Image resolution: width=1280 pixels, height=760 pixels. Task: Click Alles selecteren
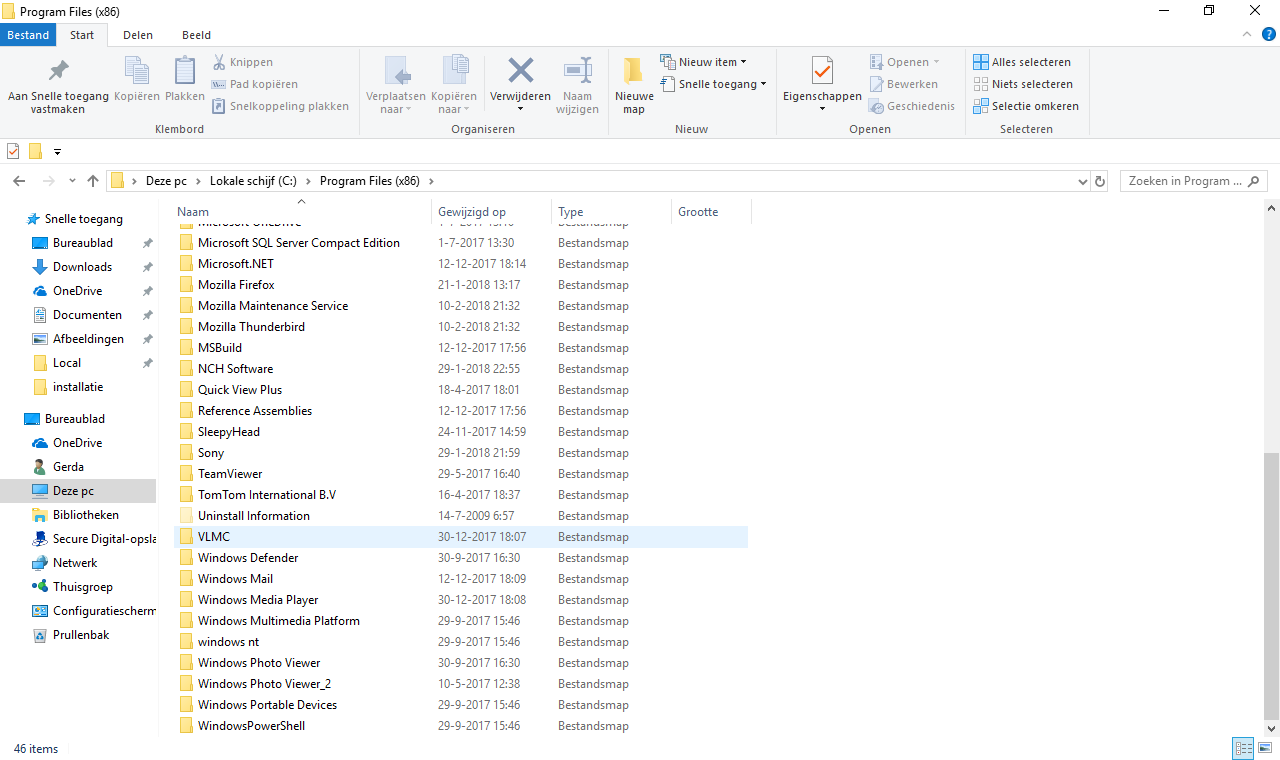[x=1021, y=62]
